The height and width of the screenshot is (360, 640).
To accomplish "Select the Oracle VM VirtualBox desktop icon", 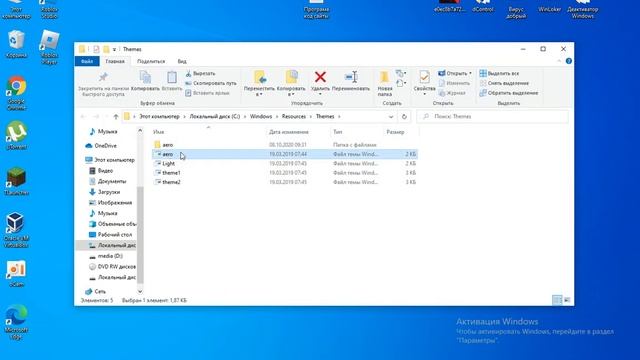I will tap(16, 230).
